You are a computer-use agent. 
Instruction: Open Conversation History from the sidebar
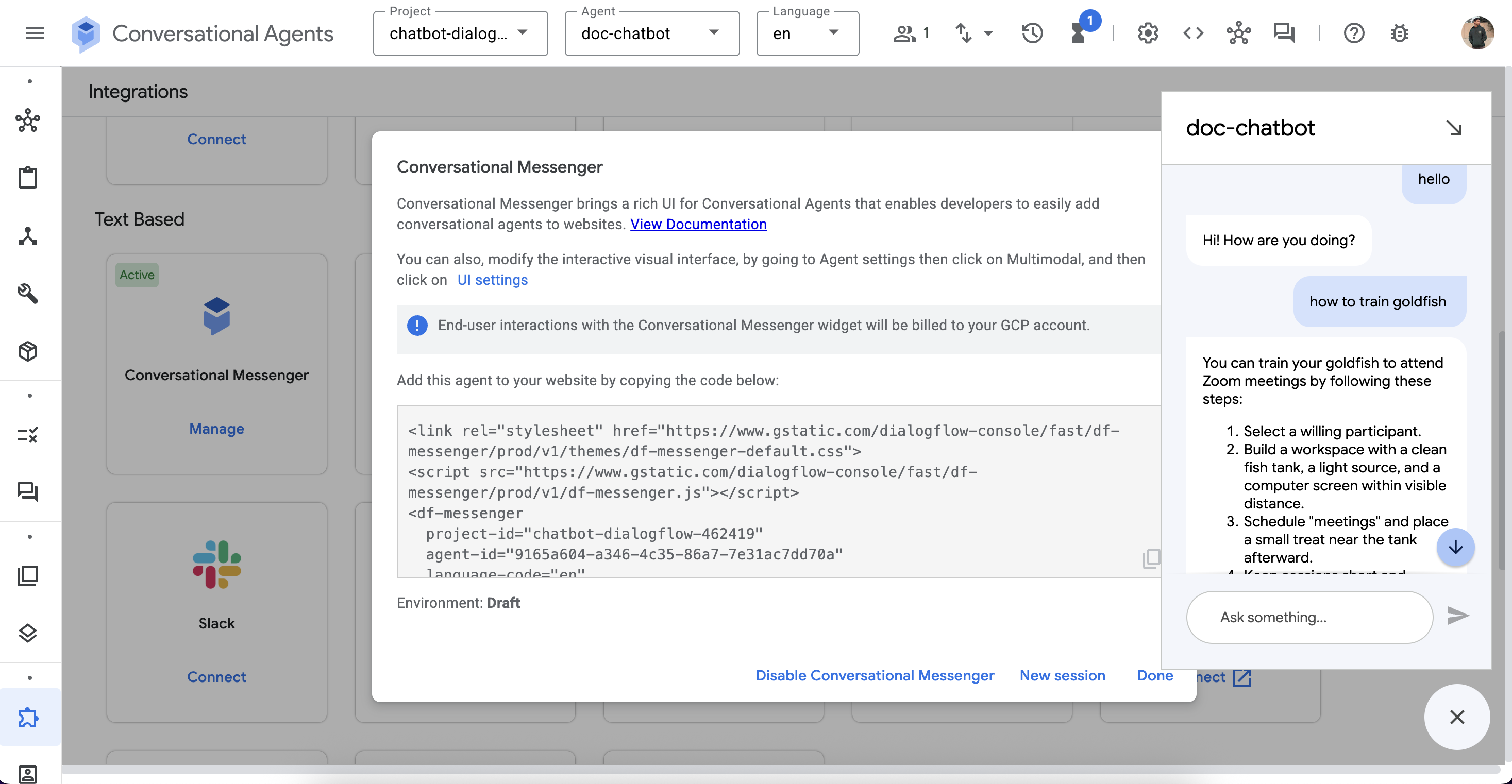coord(28,492)
